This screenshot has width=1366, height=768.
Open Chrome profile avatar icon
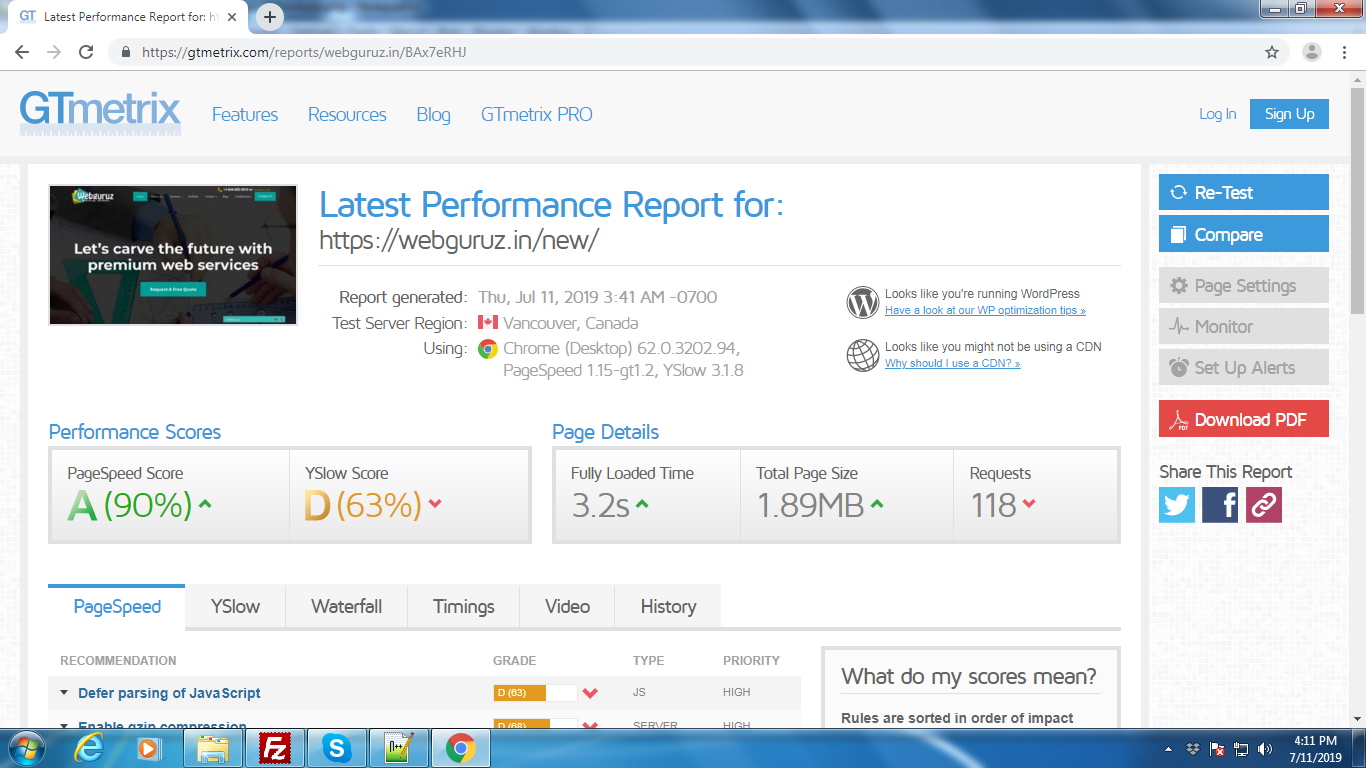pyautogui.click(x=1312, y=52)
